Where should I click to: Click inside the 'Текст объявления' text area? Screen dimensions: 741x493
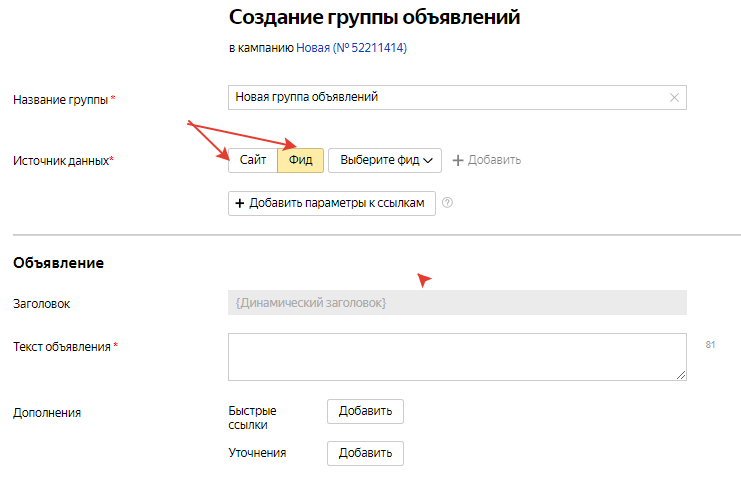pyautogui.click(x=456, y=356)
